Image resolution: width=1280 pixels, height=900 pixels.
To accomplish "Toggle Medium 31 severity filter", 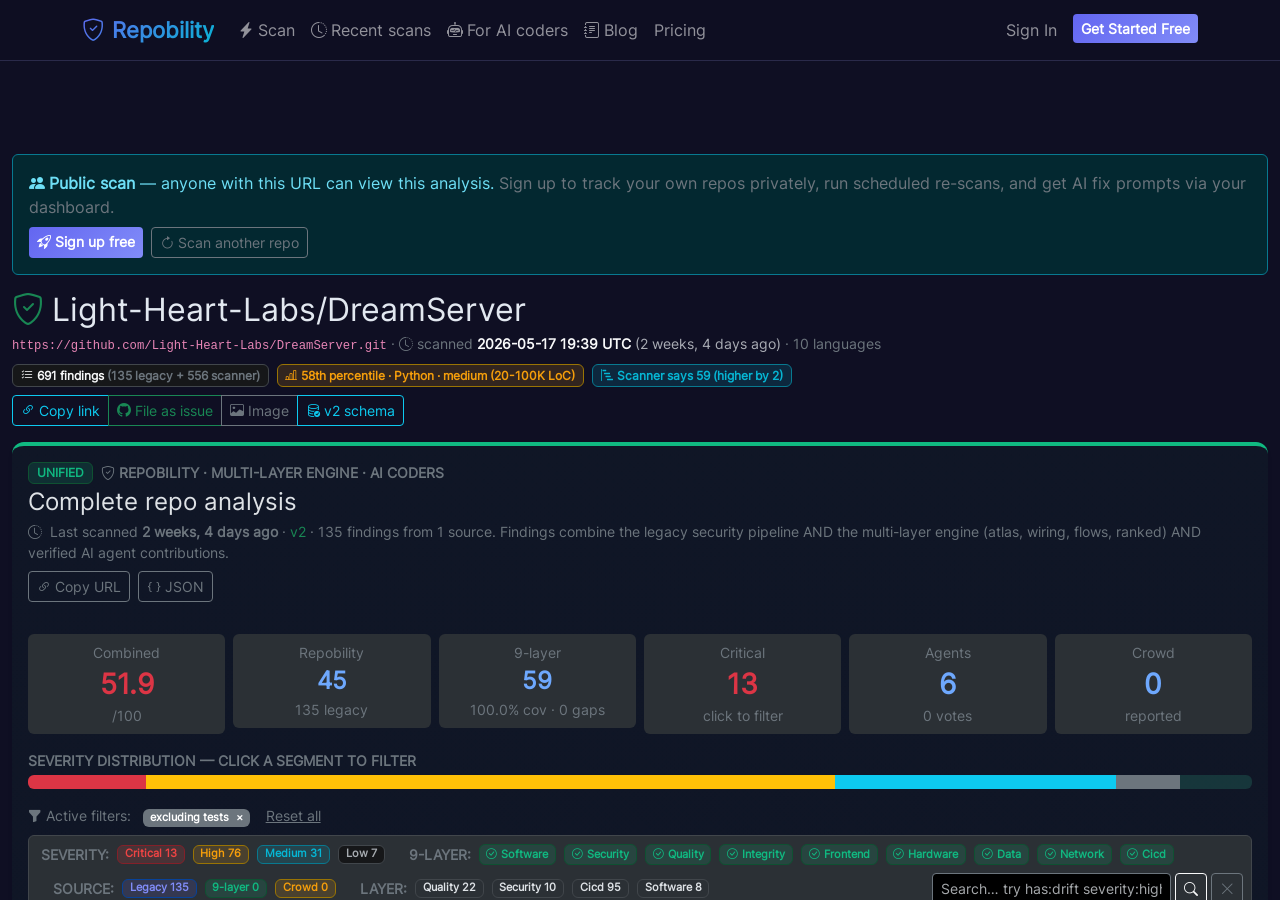I will tap(293, 854).
